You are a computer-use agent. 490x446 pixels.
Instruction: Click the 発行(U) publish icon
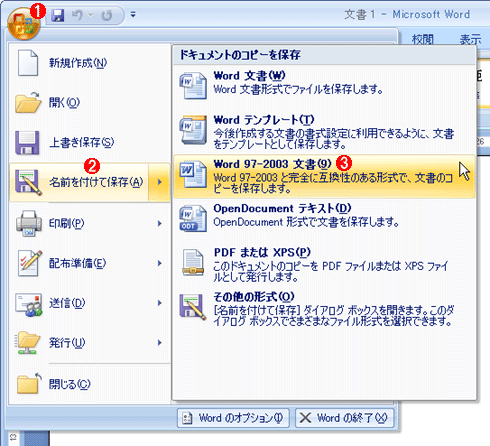coord(28,342)
